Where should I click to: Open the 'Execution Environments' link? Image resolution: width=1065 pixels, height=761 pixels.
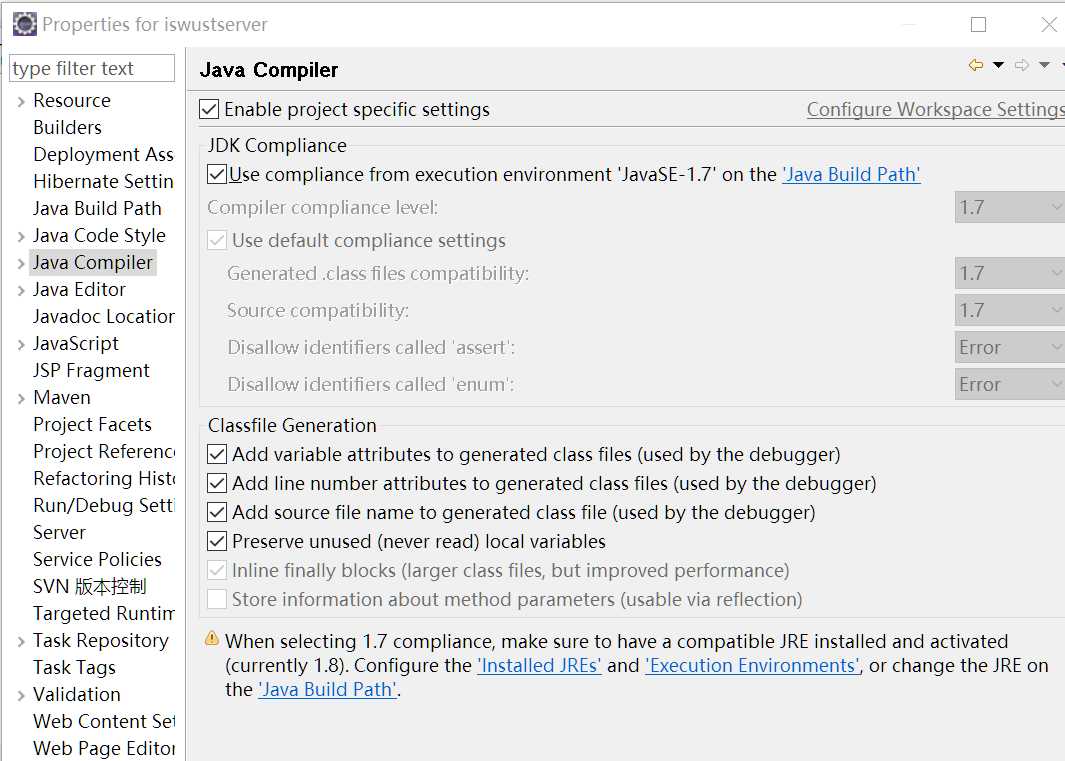coord(753,665)
